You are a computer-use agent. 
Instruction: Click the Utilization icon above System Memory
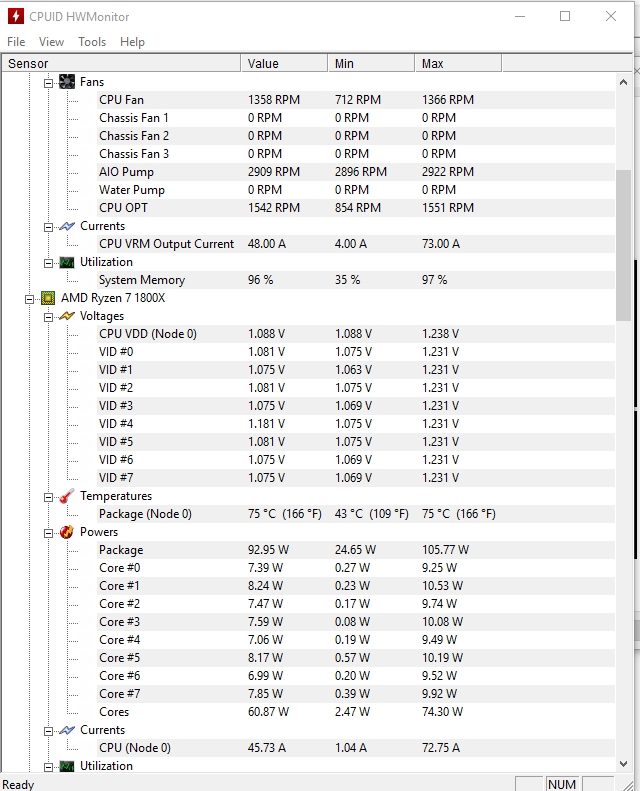pos(67,262)
